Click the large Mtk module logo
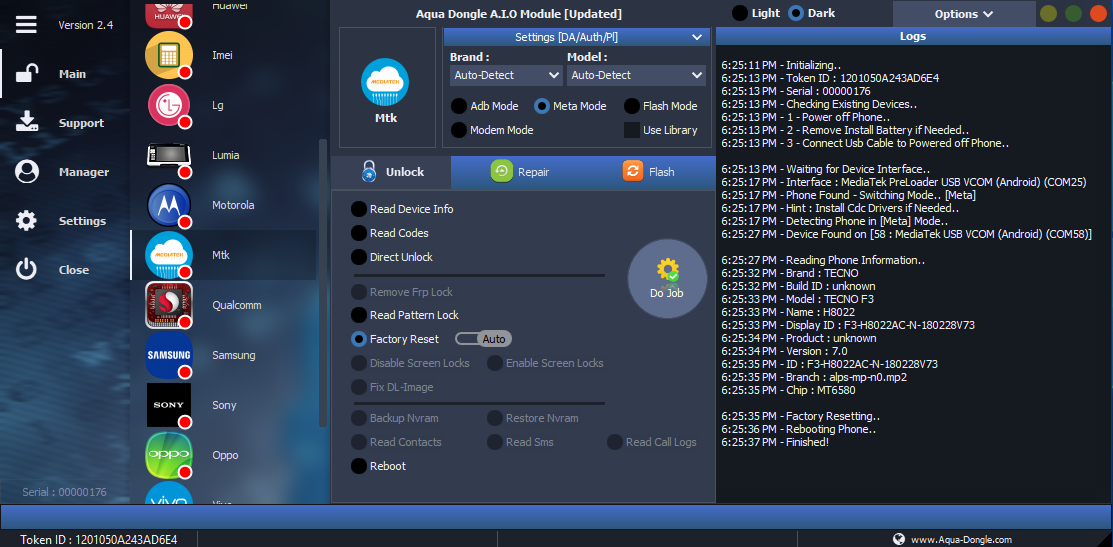Screen dimensions: 1113x547 [x=385, y=82]
